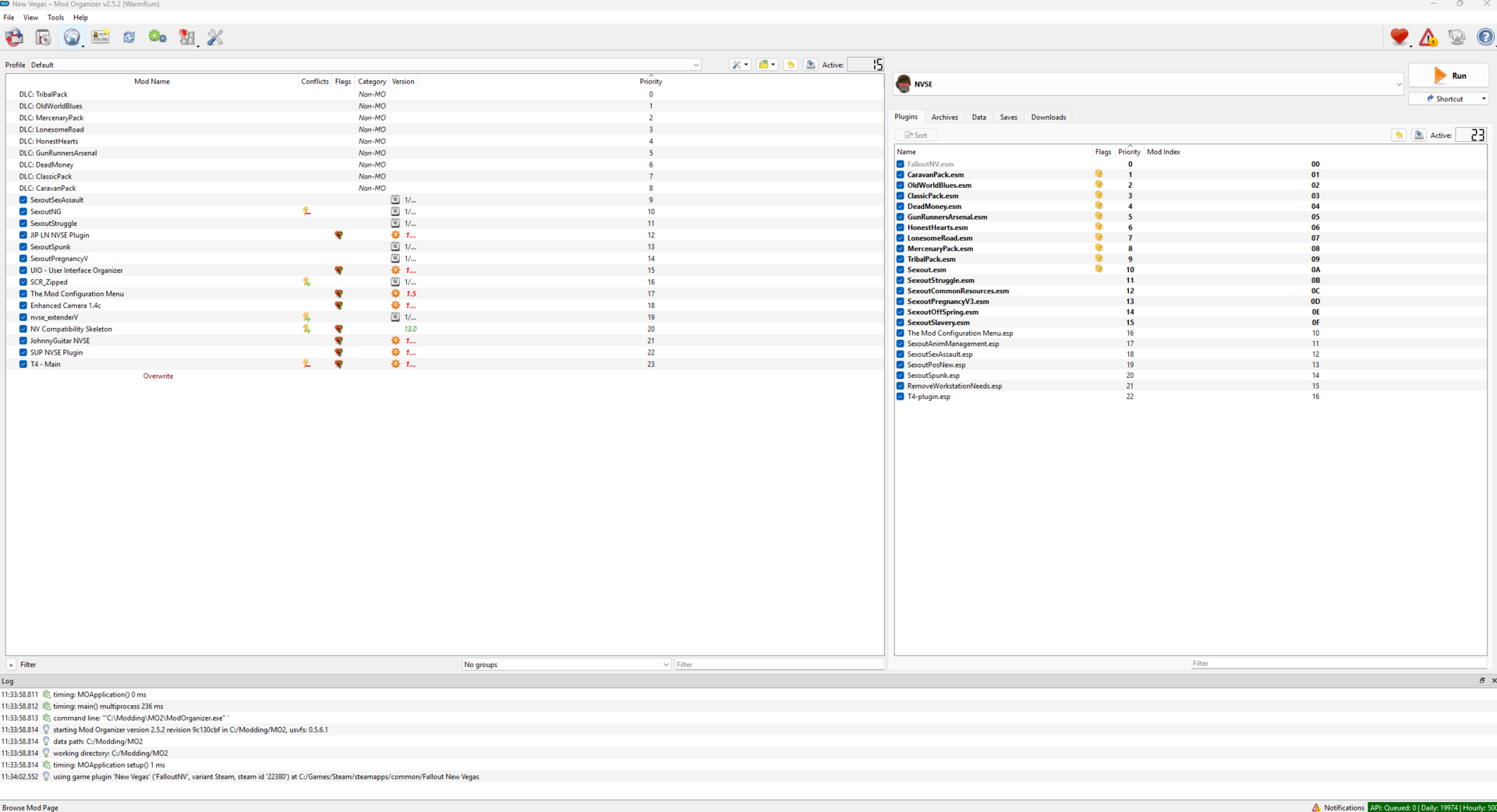Open the Tools puzzle-piece icon
The image size is (1497, 812).
[186, 37]
